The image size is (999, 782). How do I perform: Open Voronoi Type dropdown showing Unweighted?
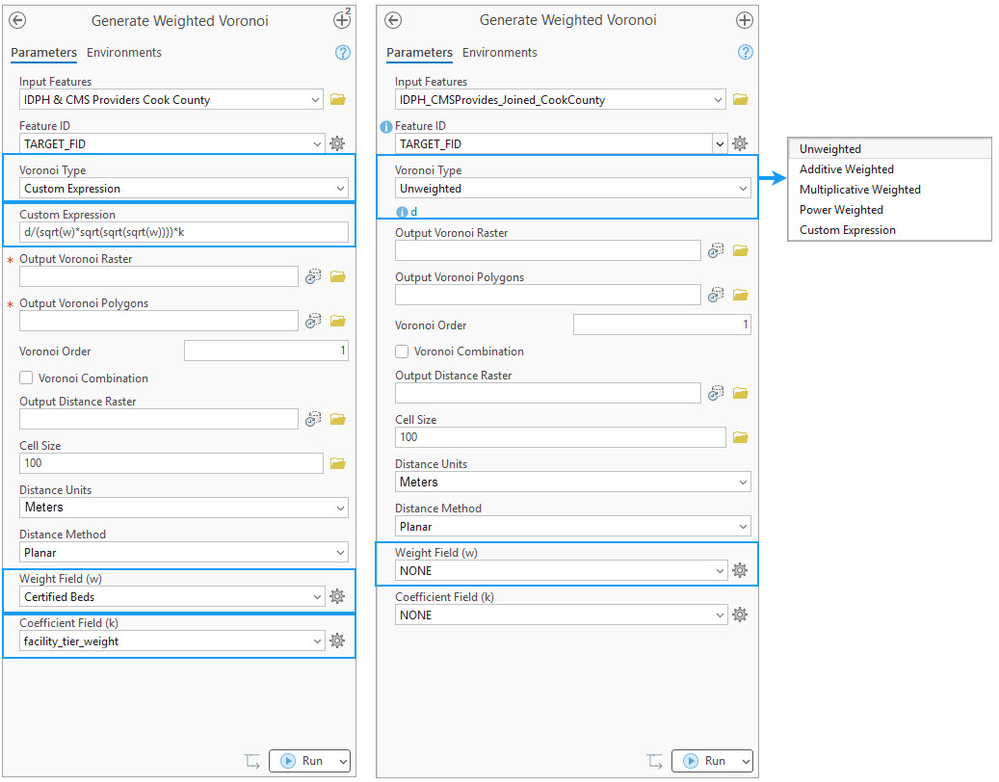tap(573, 188)
